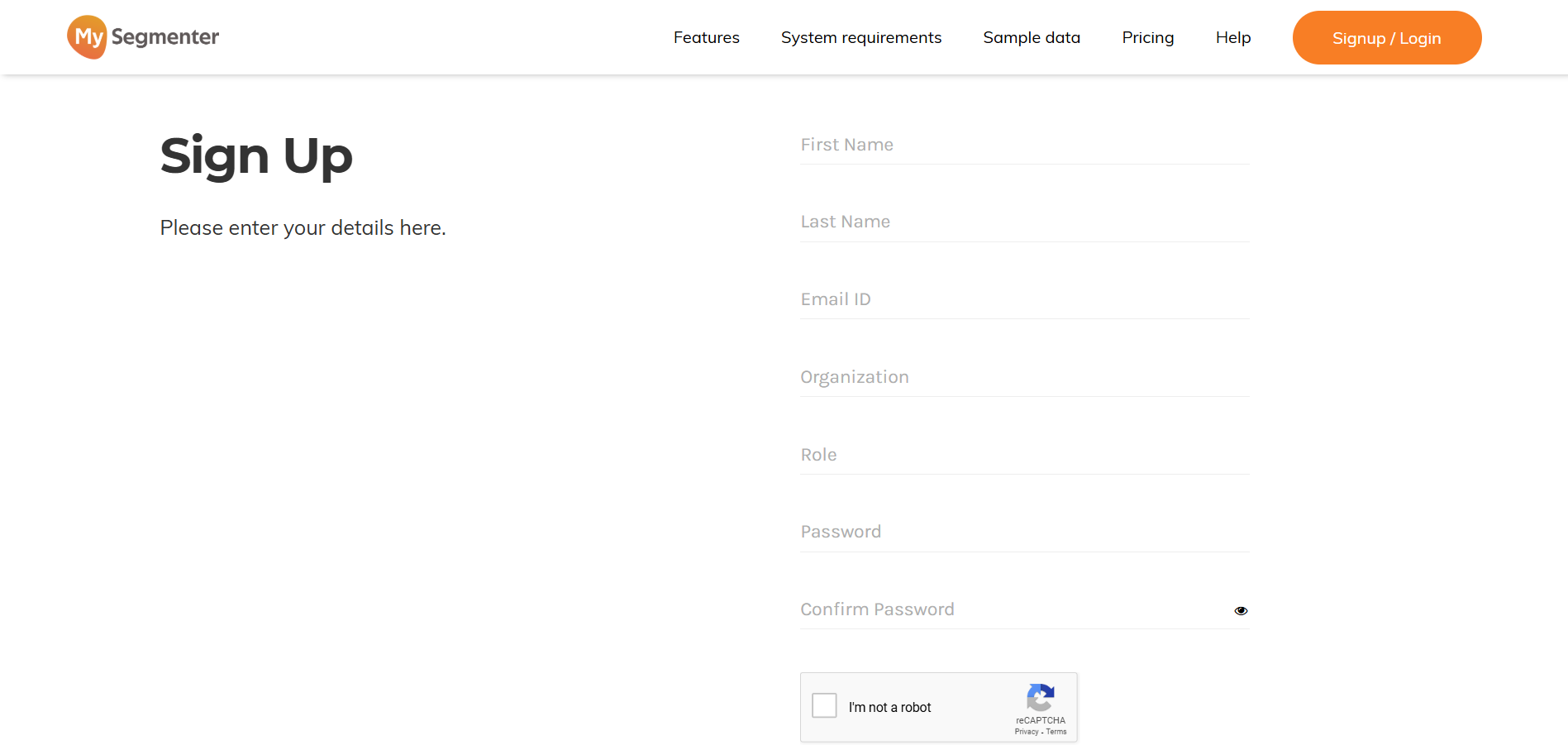The width and height of the screenshot is (1568, 750).
Task: Check the I'm not a robot box
Action: (824, 705)
